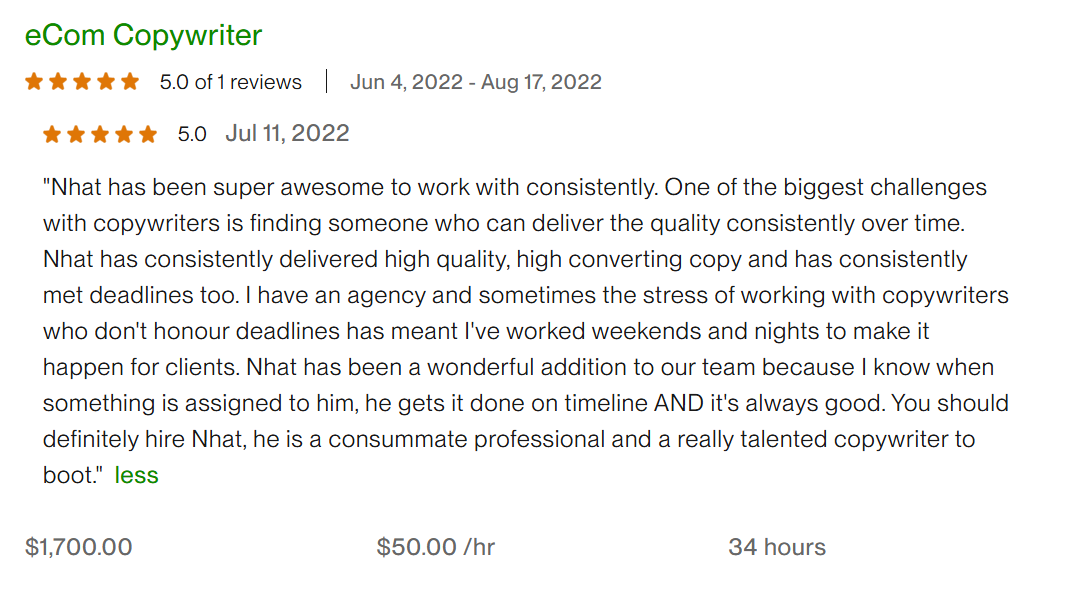Click fifth star beside '5.0 of 1 reviews'

point(130,82)
